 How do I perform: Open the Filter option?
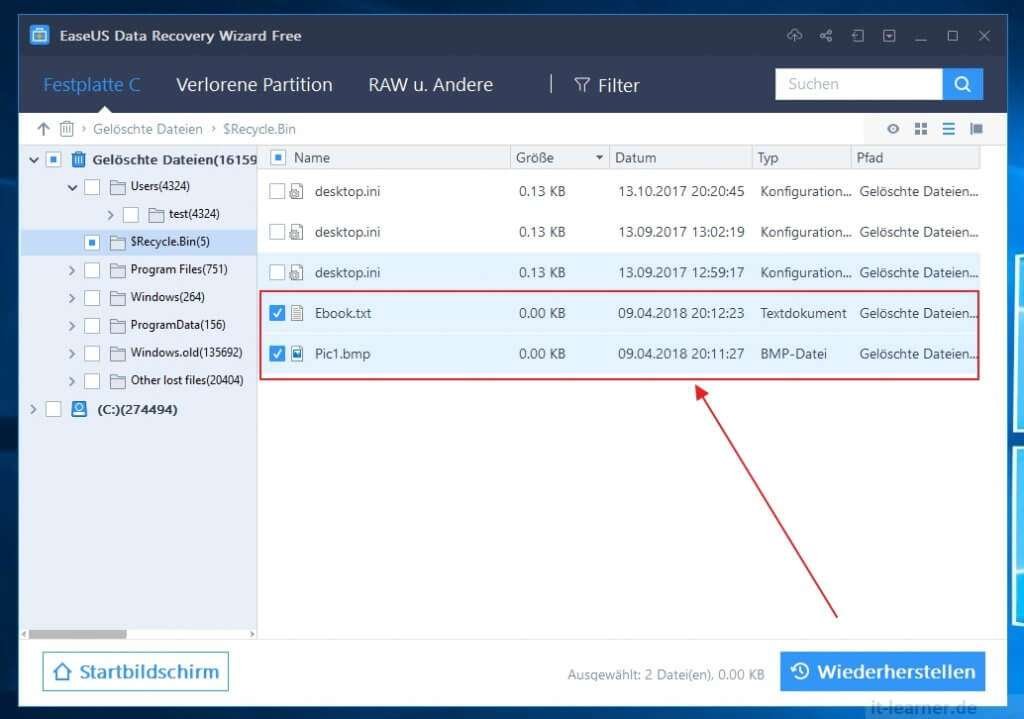pyautogui.click(x=607, y=85)
